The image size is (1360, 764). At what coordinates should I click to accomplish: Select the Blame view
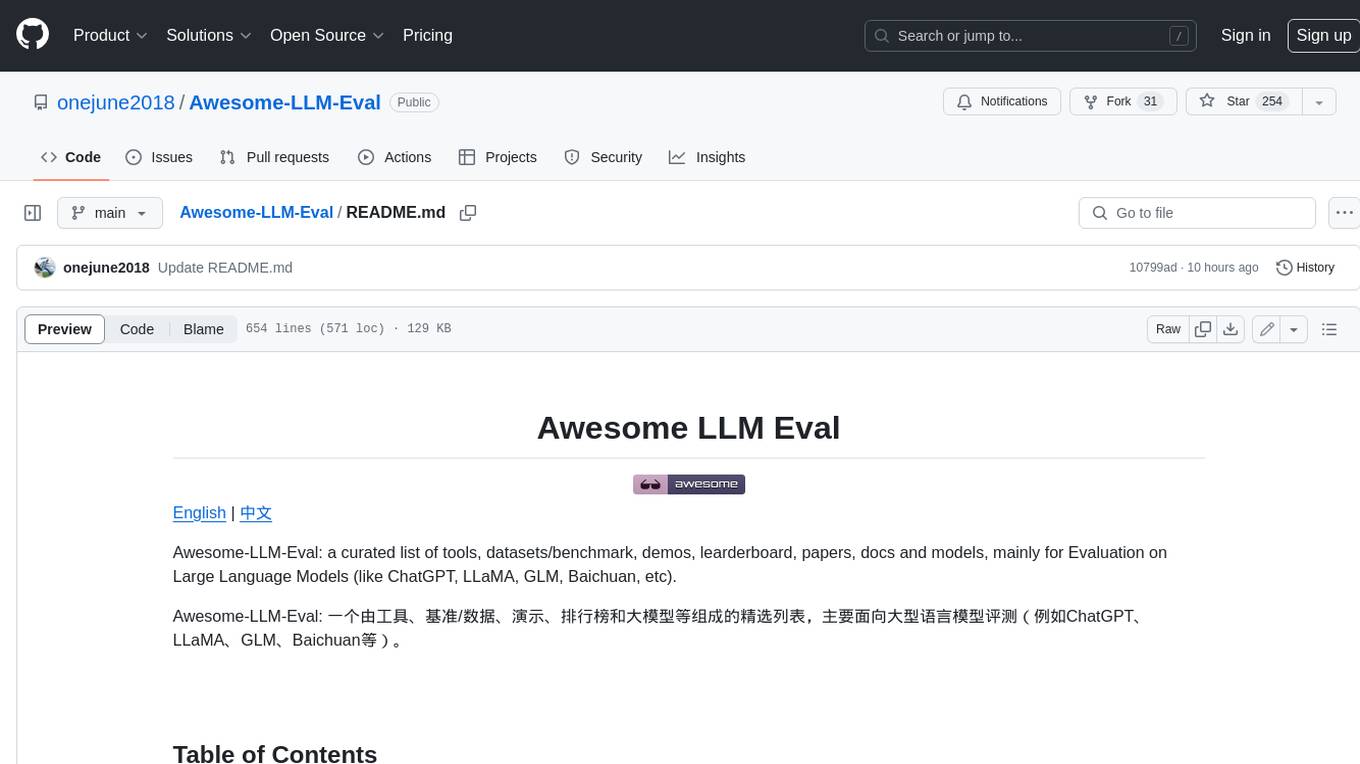pos(203,329)
